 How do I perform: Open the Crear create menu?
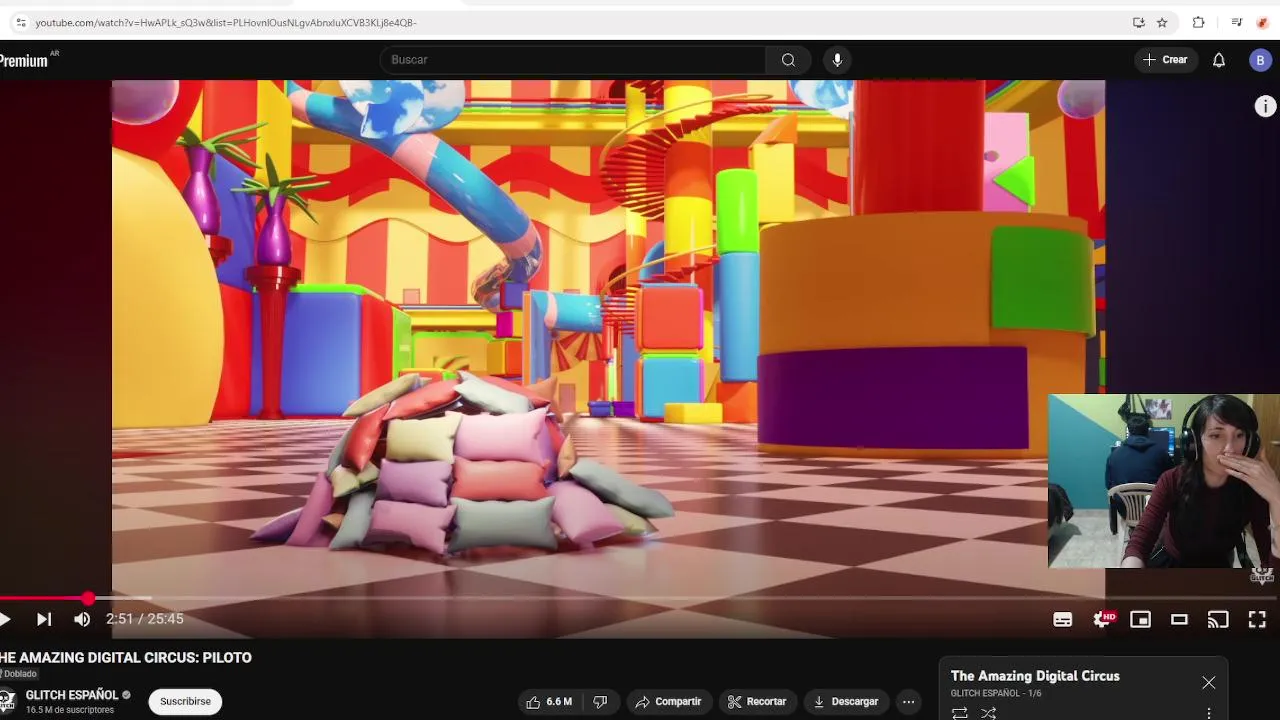click(x=1165, y=60)
